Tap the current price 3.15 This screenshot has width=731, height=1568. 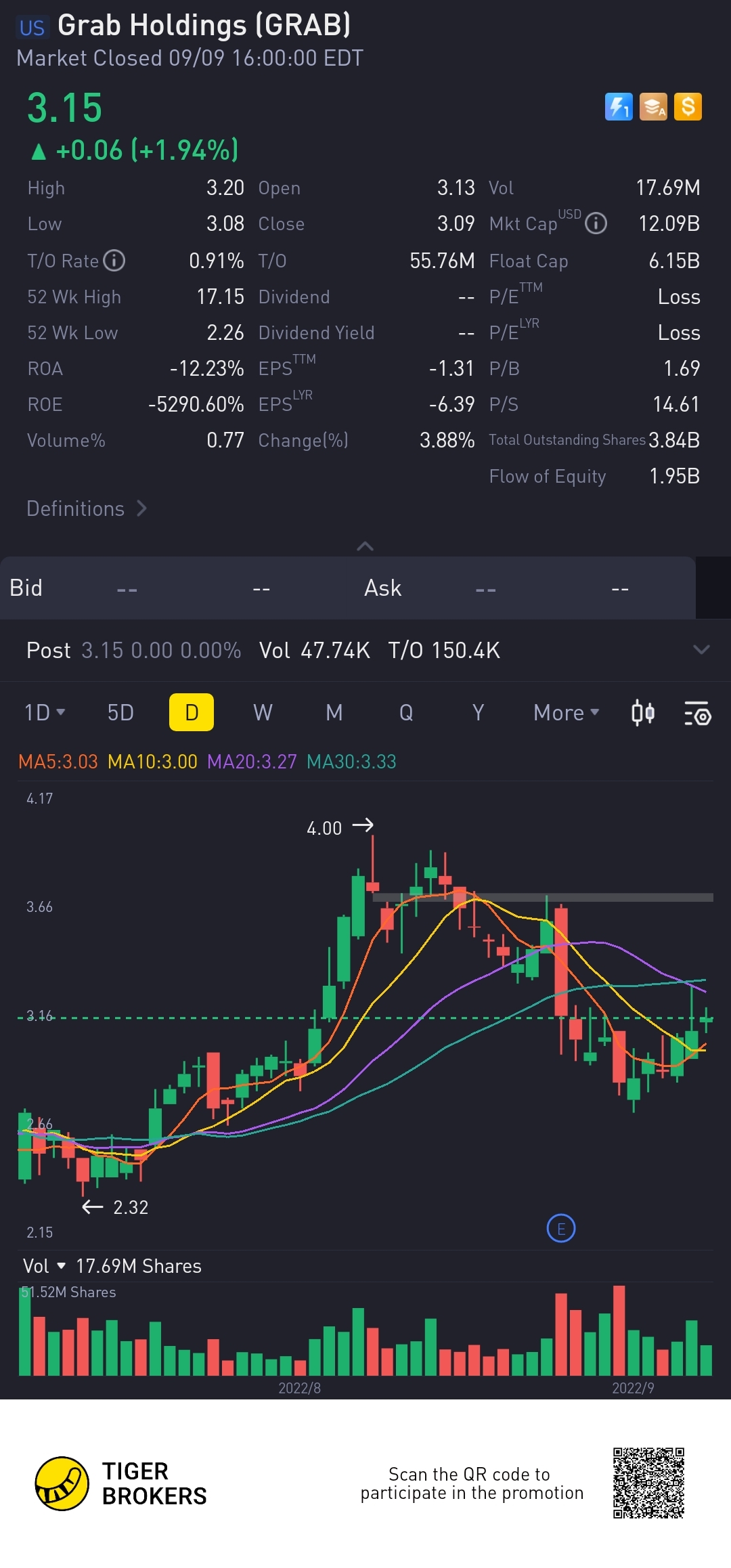click(65, 108)
